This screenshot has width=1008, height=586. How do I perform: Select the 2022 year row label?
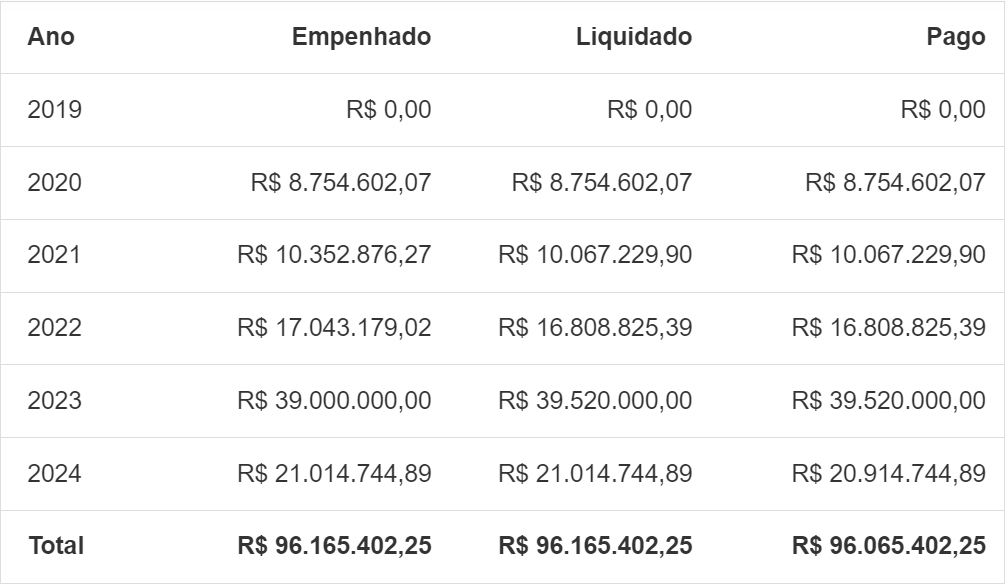coord(55,328)
